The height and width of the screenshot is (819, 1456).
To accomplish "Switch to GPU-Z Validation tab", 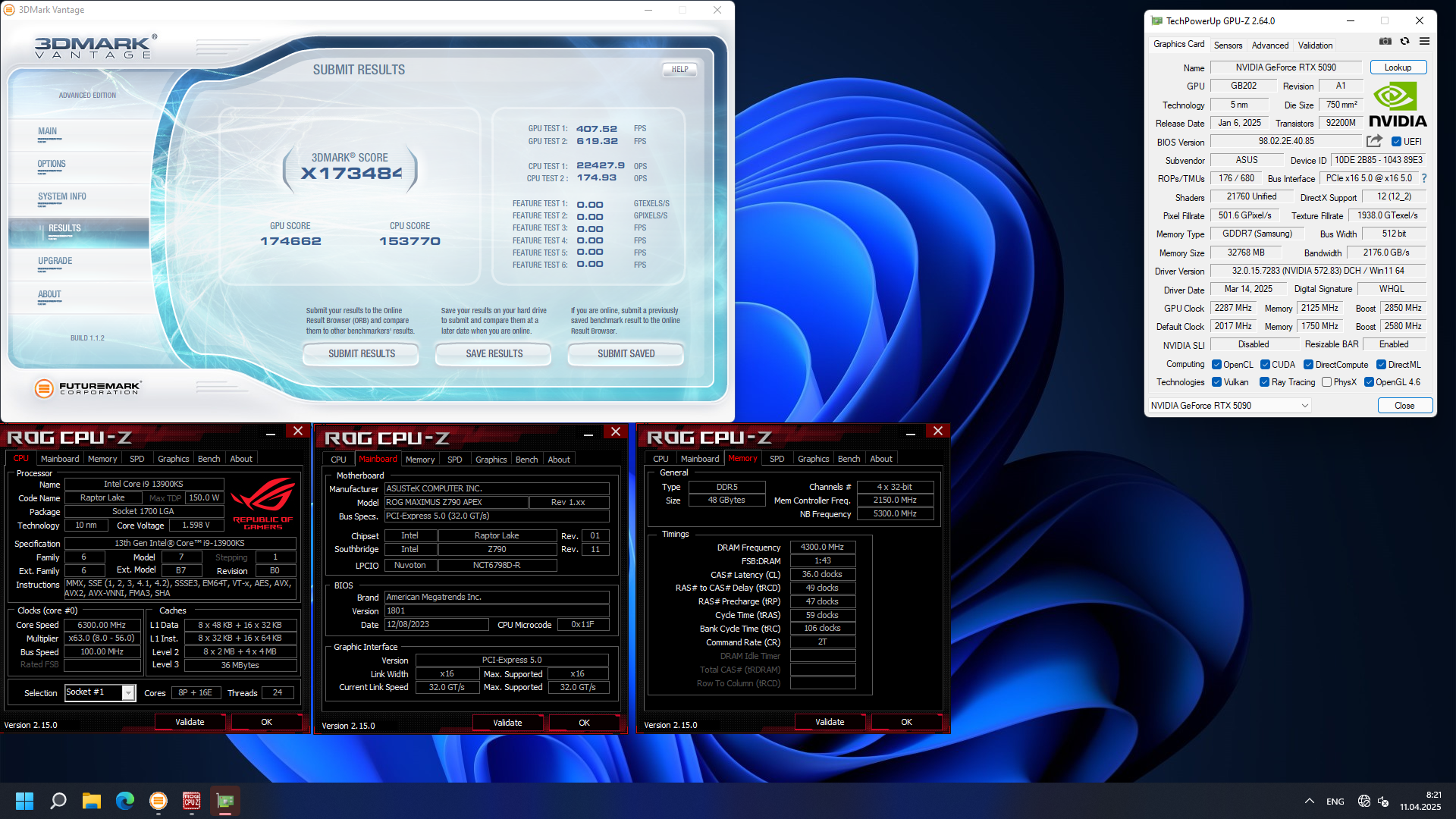I will click(x=1315, y=45).
